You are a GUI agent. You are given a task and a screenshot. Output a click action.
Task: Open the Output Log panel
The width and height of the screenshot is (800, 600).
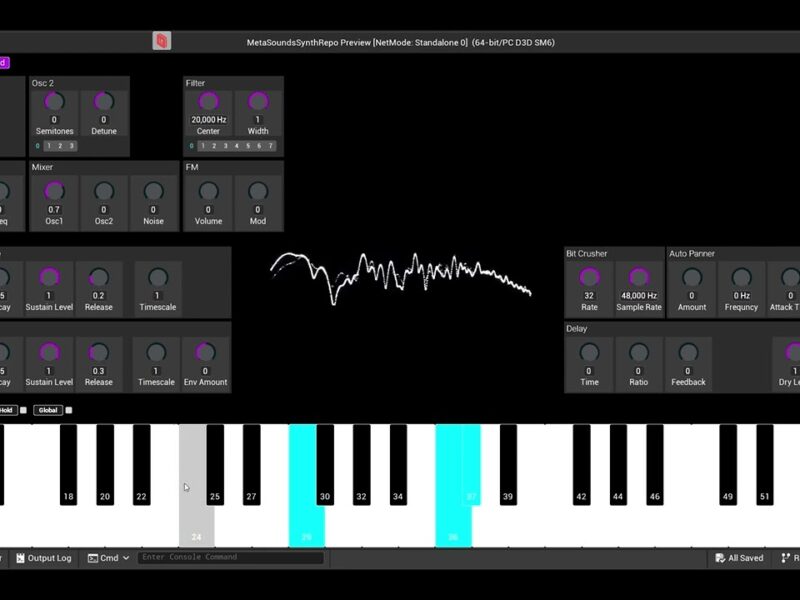(x=44, y=558)
